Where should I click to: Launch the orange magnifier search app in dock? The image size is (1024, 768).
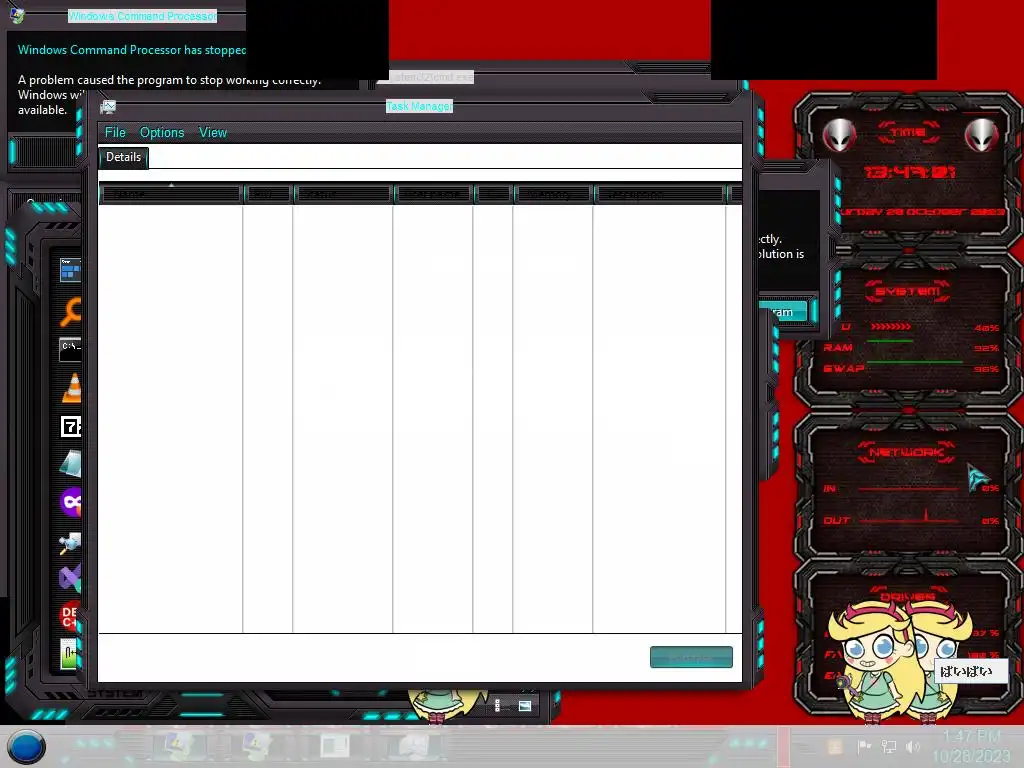71,311
